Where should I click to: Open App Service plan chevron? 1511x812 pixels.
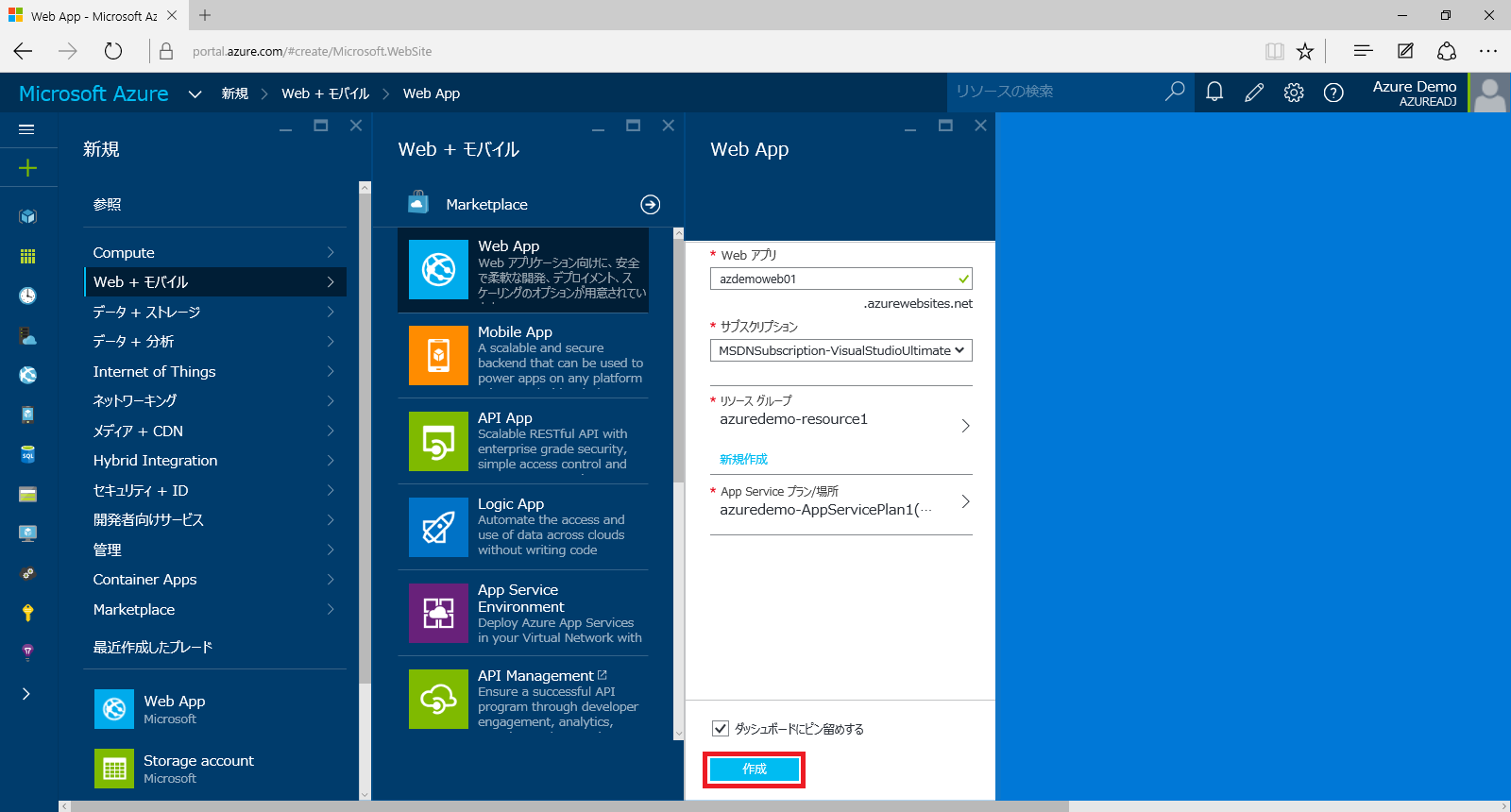965,501
